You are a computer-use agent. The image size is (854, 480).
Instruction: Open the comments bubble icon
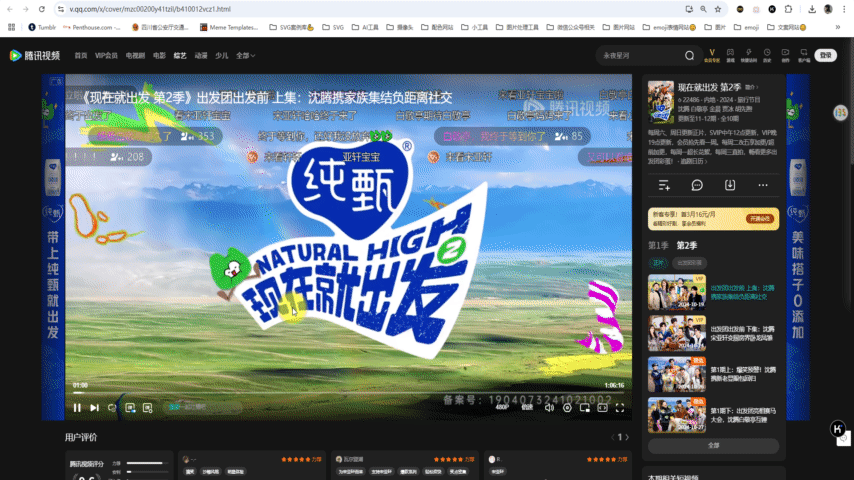697,186
